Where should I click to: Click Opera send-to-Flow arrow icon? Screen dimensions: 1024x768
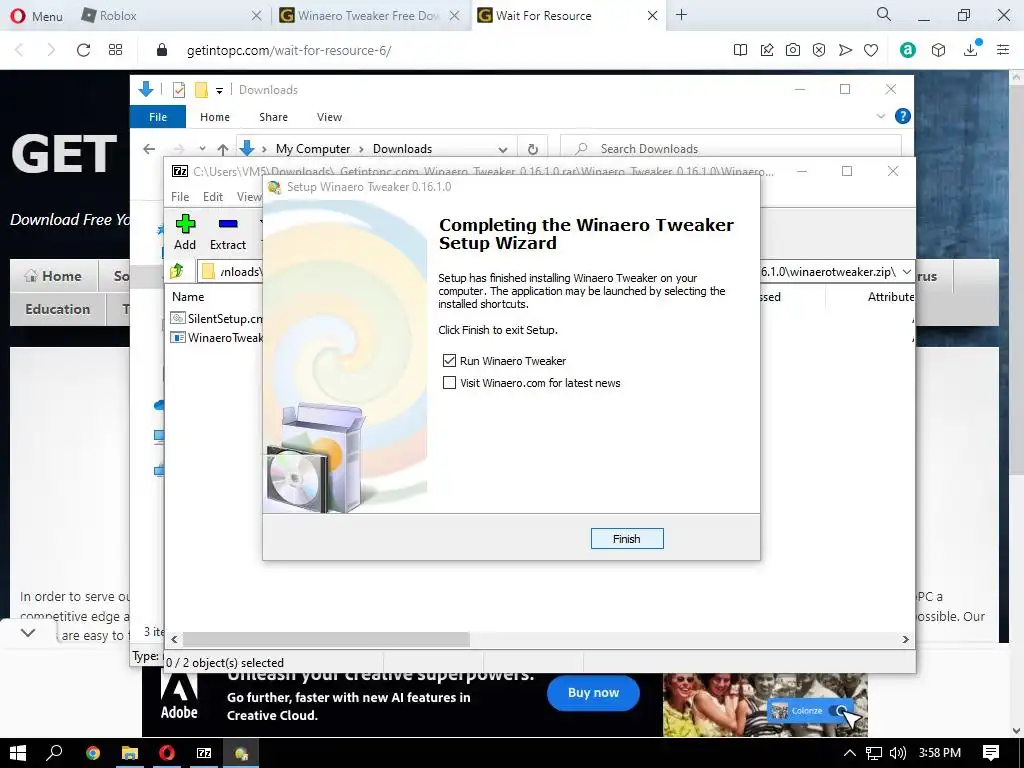point(845,50)
